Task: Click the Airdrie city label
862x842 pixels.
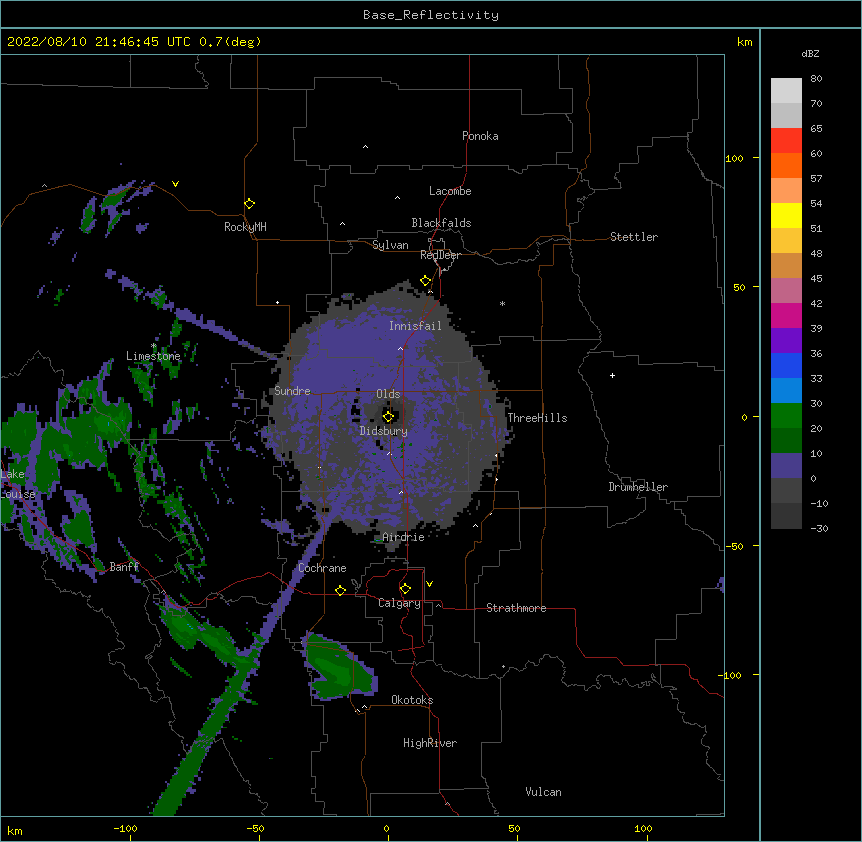Action: click(x=403, y=537)
